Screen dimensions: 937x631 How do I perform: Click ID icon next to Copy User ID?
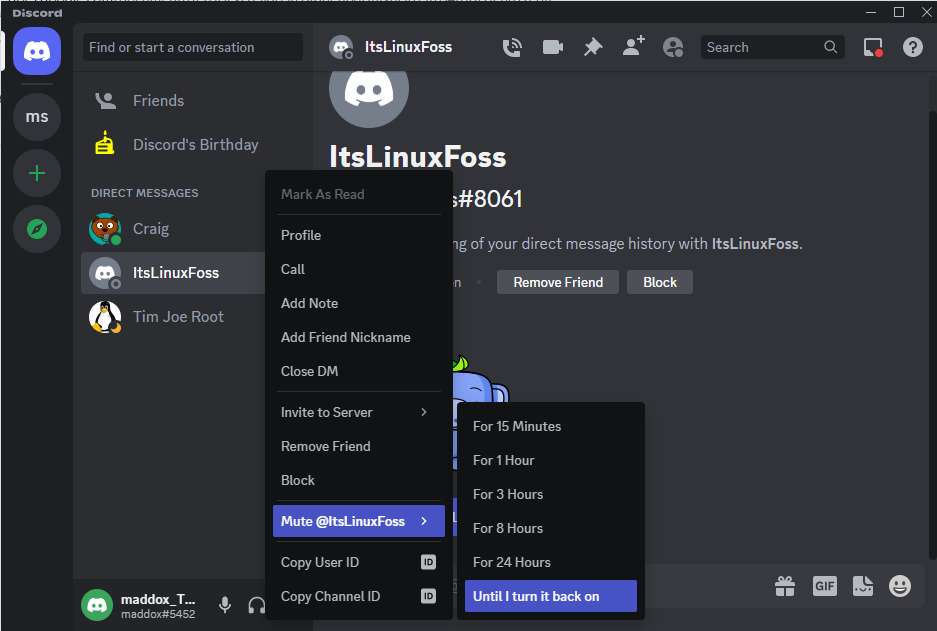pyautogui.click(x=428, y=562)
